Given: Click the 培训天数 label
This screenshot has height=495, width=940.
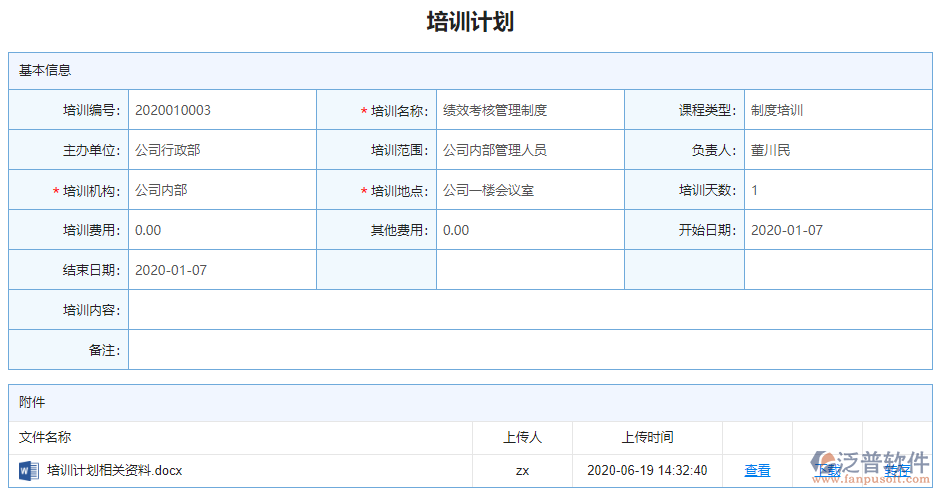Looking at the screenshot, I should (707, 190).
